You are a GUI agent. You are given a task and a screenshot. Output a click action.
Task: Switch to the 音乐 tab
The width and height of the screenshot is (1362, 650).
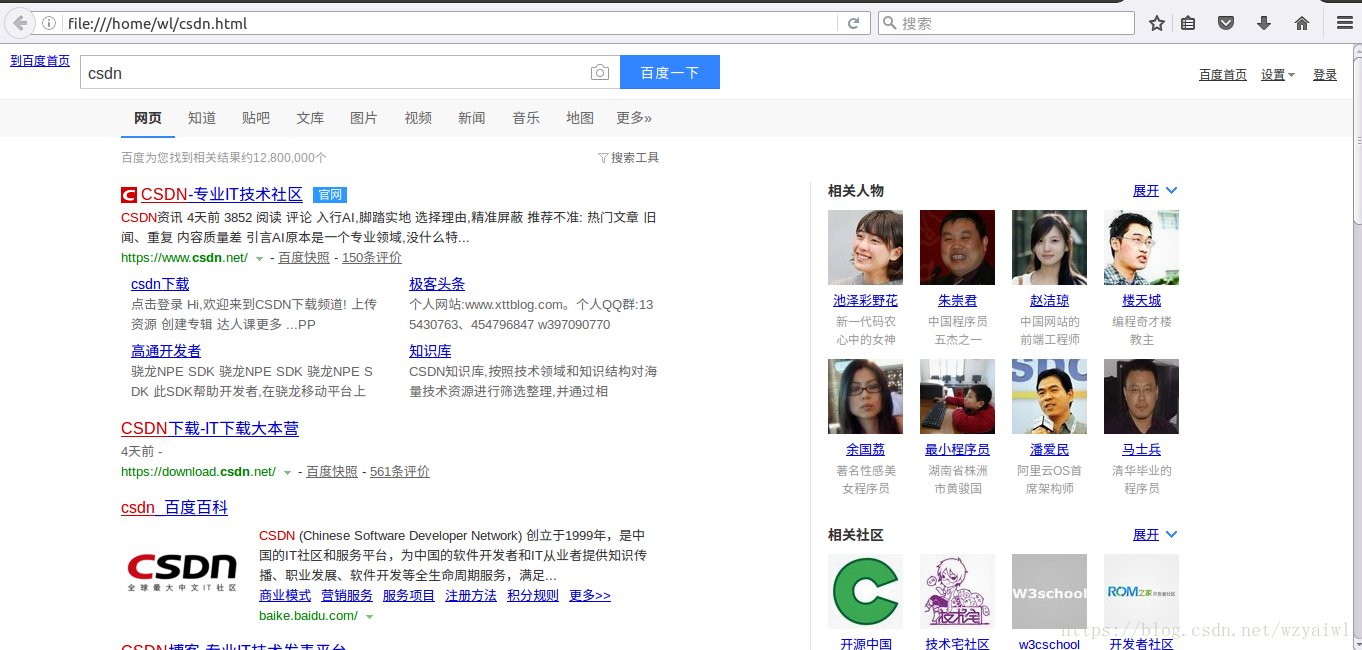click(x=526, y=118)
